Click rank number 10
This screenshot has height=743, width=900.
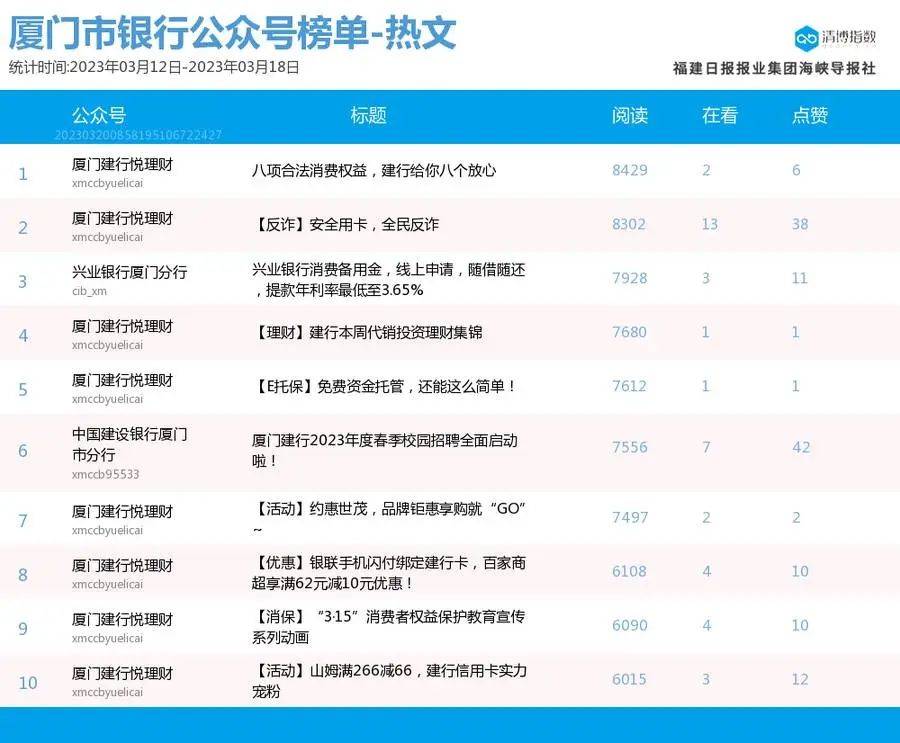[28, 683]
